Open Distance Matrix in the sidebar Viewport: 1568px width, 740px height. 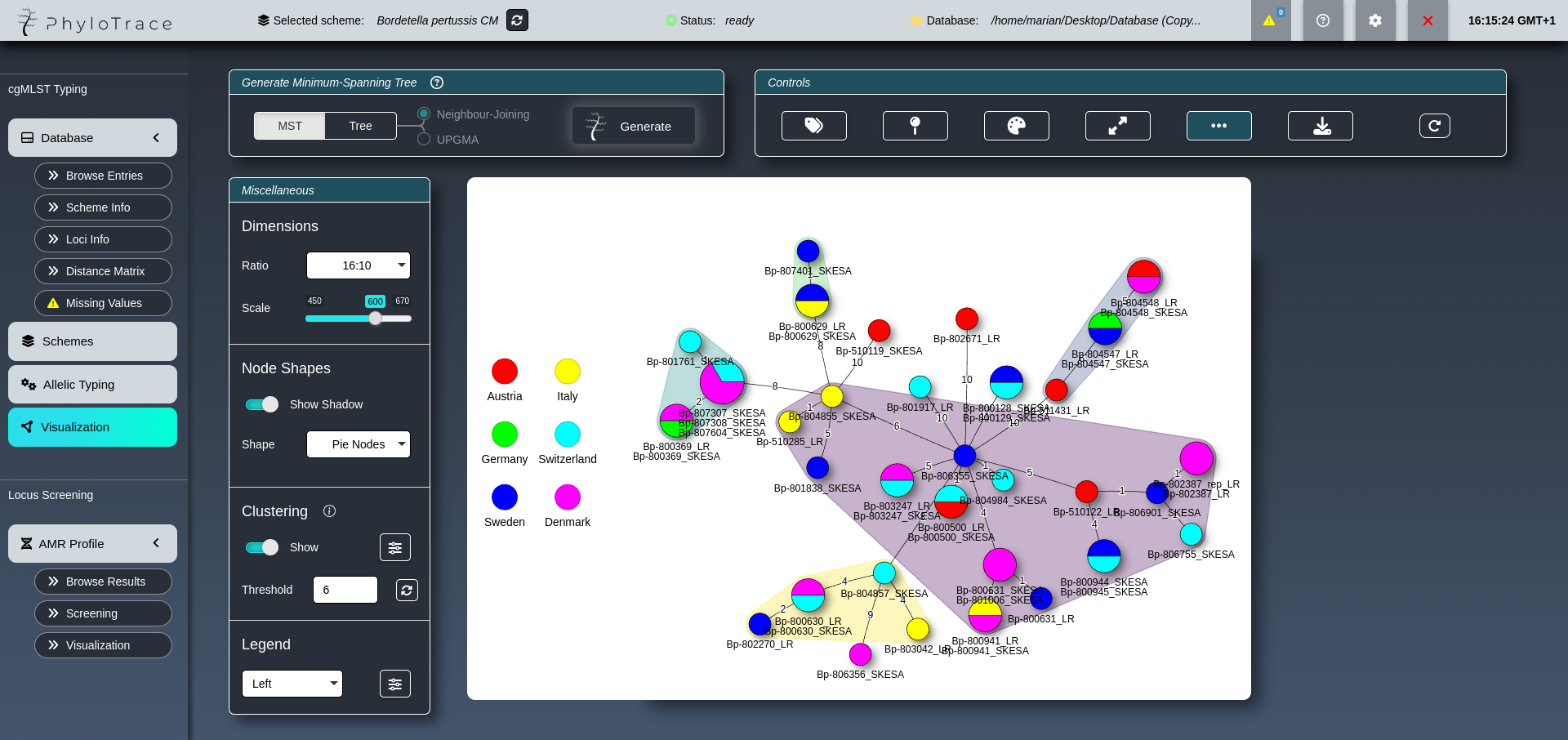(103, 271)
